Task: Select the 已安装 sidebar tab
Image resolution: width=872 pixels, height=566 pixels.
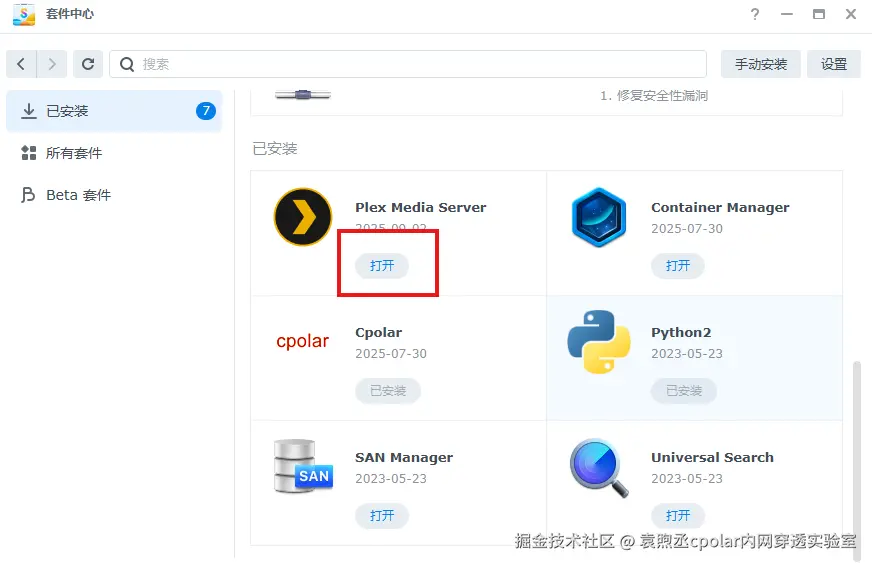Action: pyautogui.click(x=114, y=111)
